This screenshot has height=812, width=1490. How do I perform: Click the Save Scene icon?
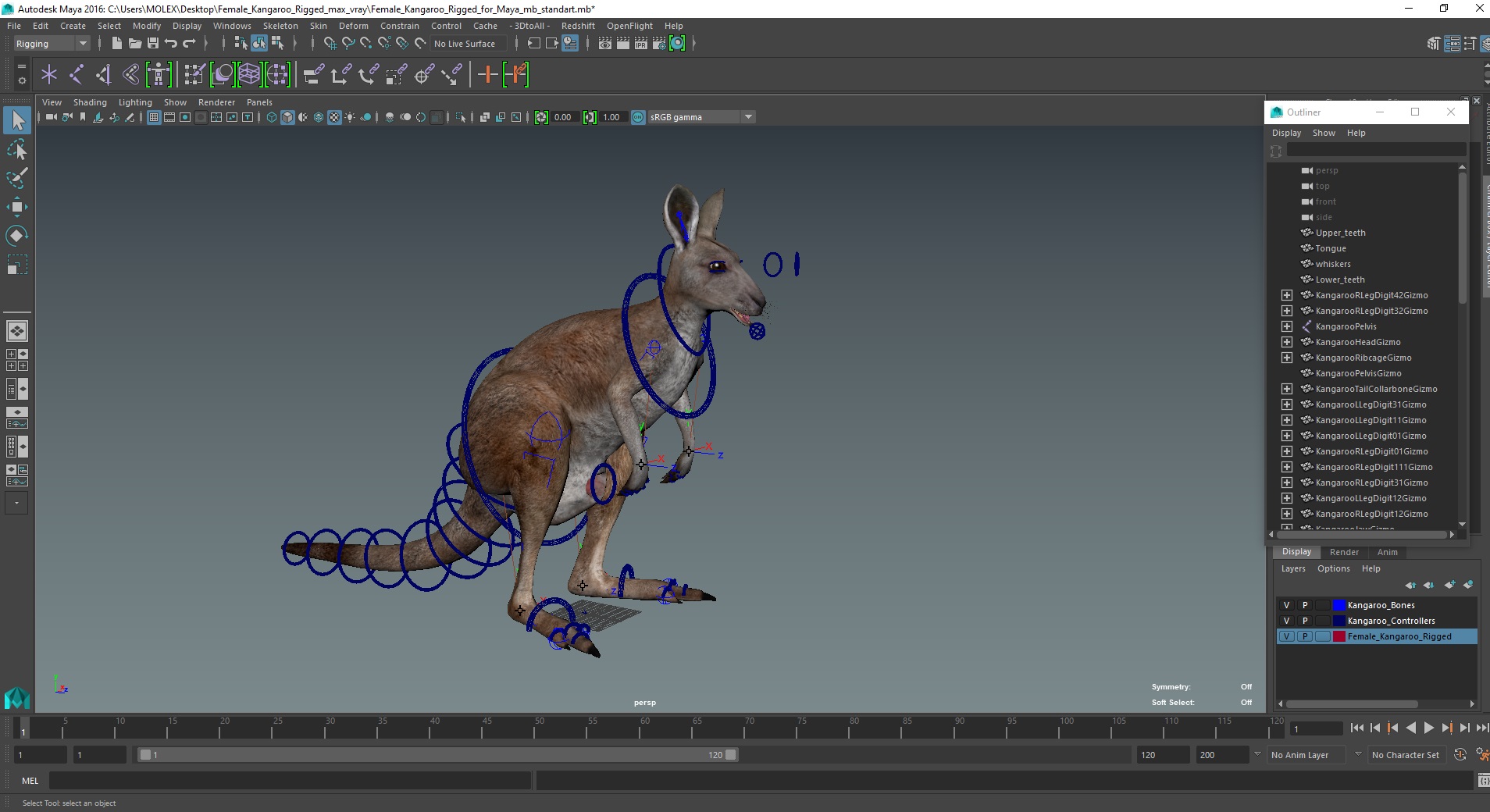point(153,44)
